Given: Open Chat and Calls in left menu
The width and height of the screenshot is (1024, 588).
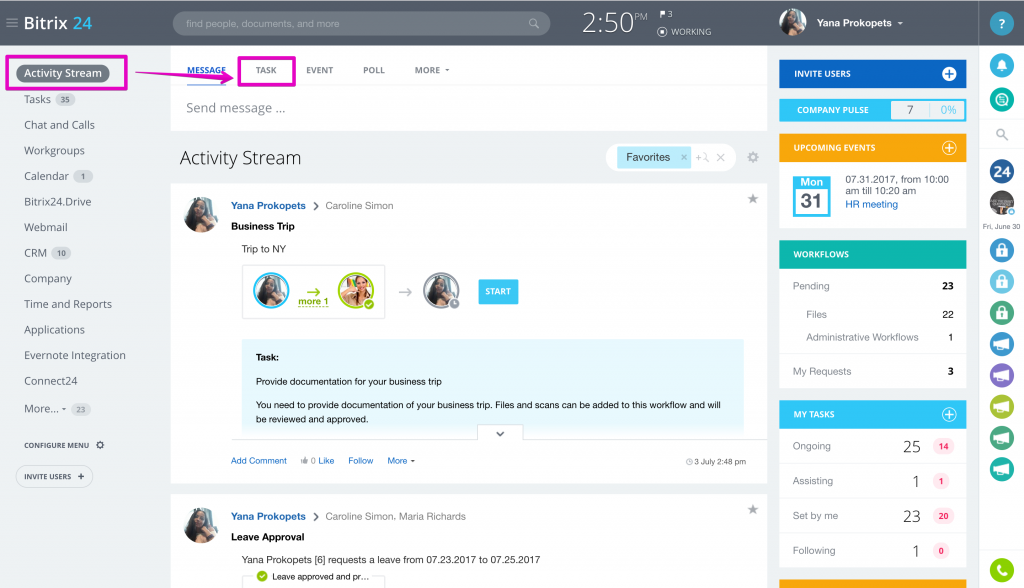Looking at the screenshot, I should pyautogui.click(x=59, y=125).
